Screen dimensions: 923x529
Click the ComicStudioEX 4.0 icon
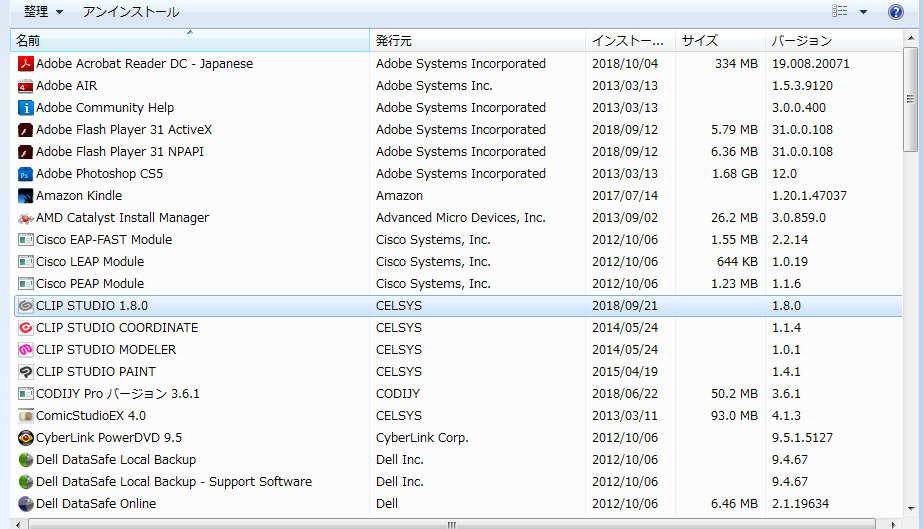click(x=26, y=416)
